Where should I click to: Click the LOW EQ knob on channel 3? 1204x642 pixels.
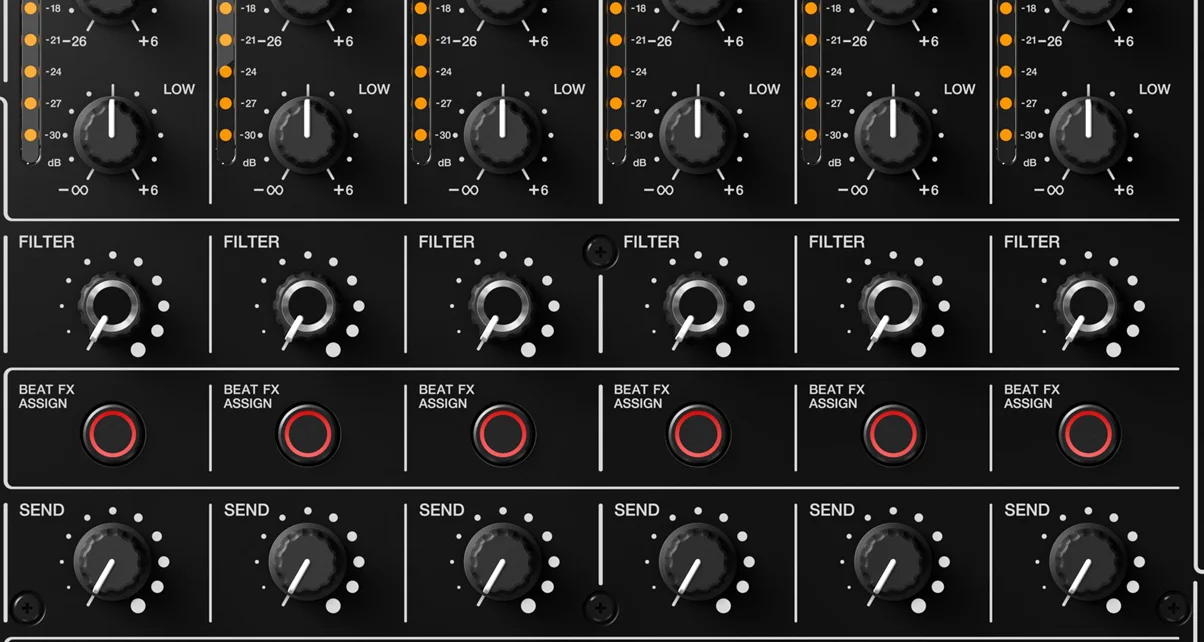[502, 134]
